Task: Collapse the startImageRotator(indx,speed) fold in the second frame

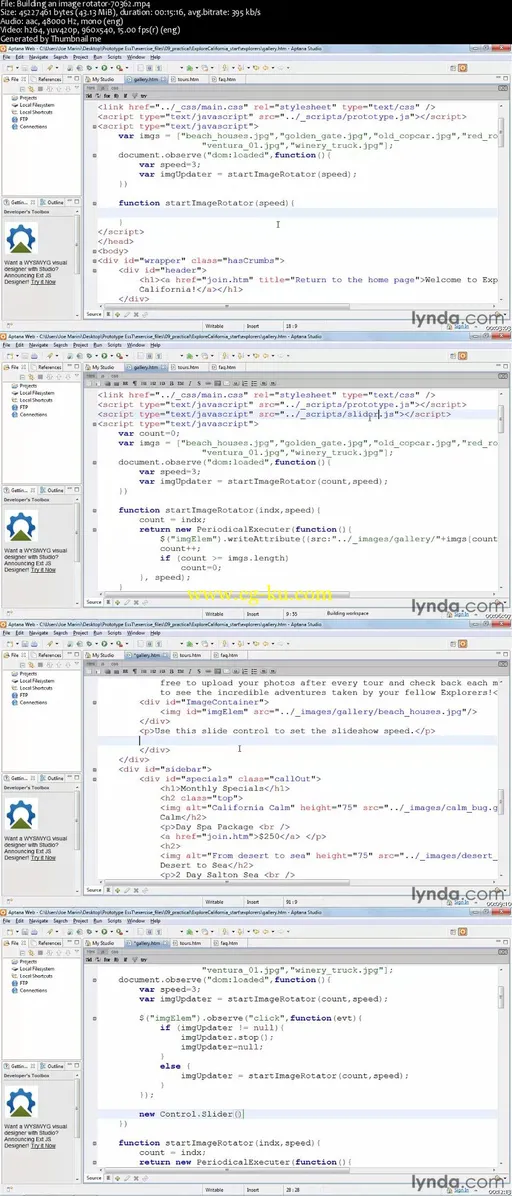Action: (x=94, y=510)
